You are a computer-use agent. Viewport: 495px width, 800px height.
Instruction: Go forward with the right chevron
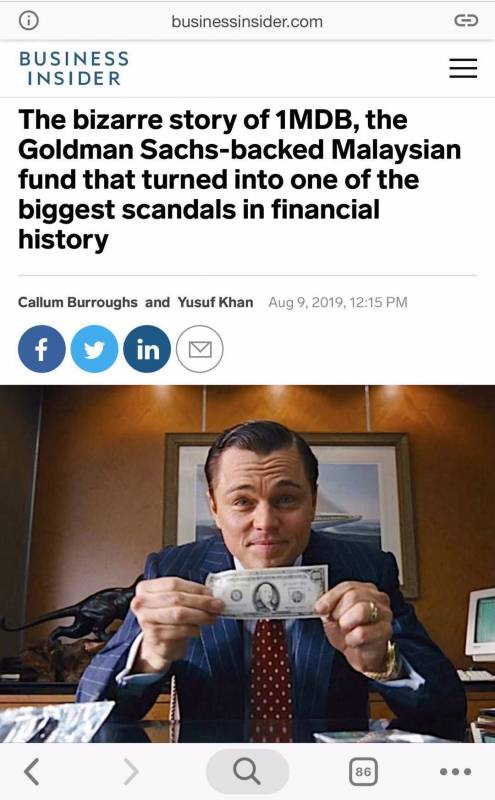point(131,771)
